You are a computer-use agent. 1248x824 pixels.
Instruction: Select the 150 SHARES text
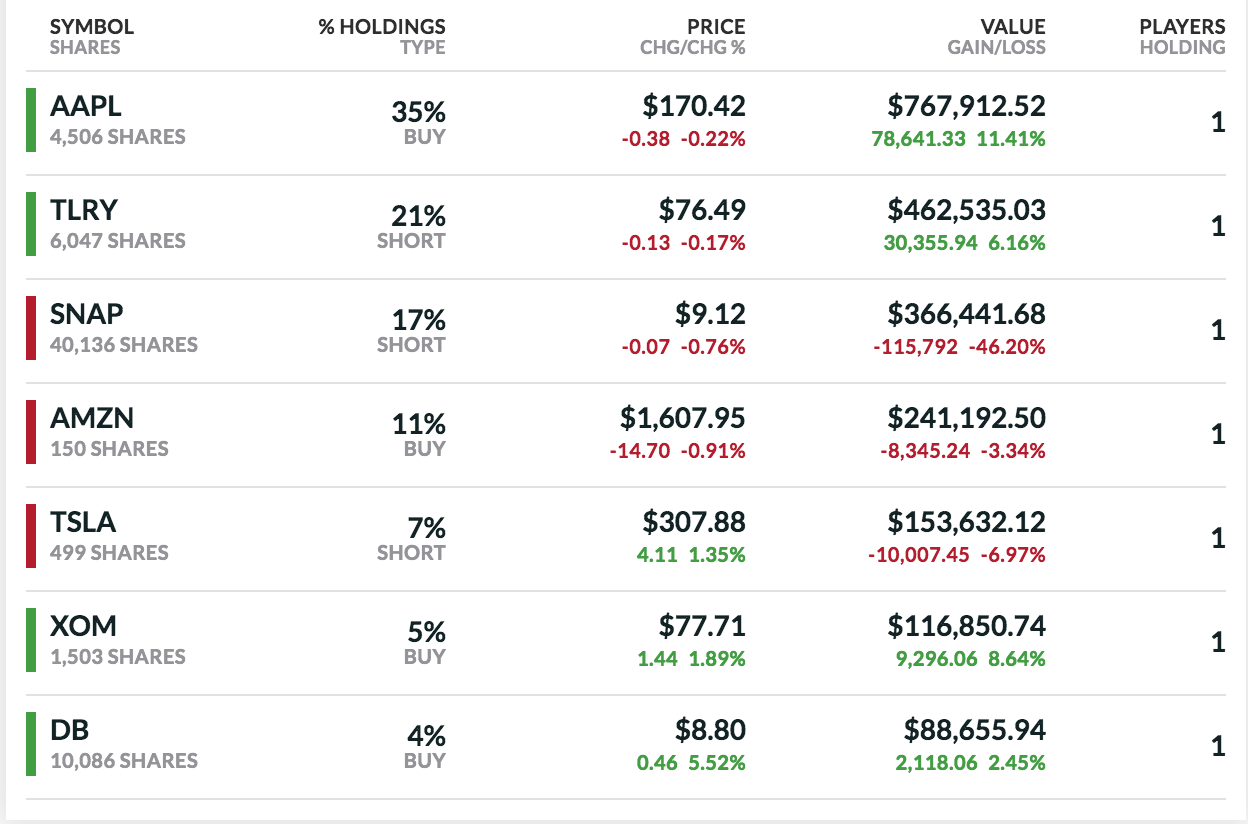click(x=110, y=449)
